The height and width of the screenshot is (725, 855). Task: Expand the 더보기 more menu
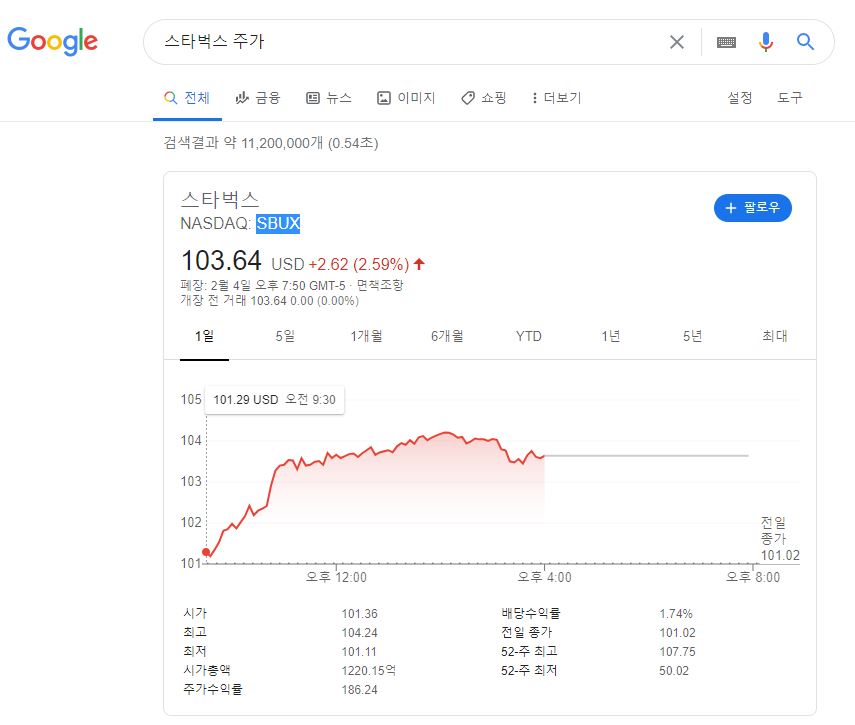(x=557, y=98)
